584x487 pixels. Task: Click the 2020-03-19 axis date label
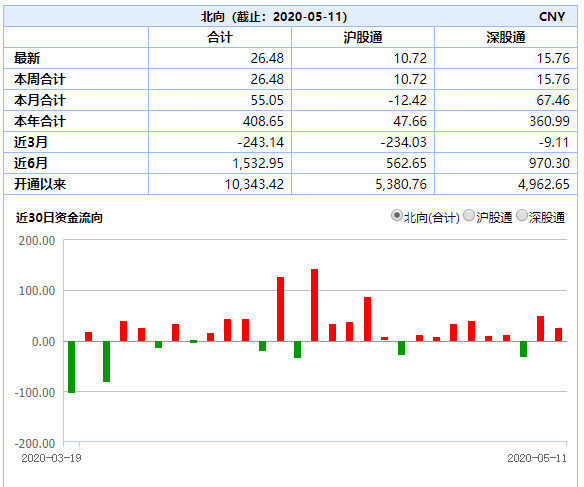(51, 458)
